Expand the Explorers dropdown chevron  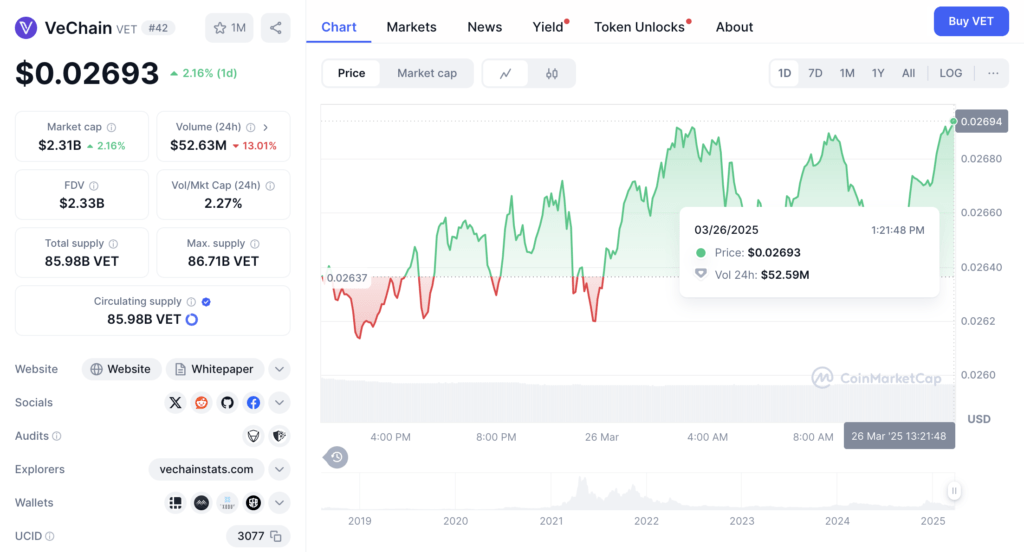(x=280, y=469)
